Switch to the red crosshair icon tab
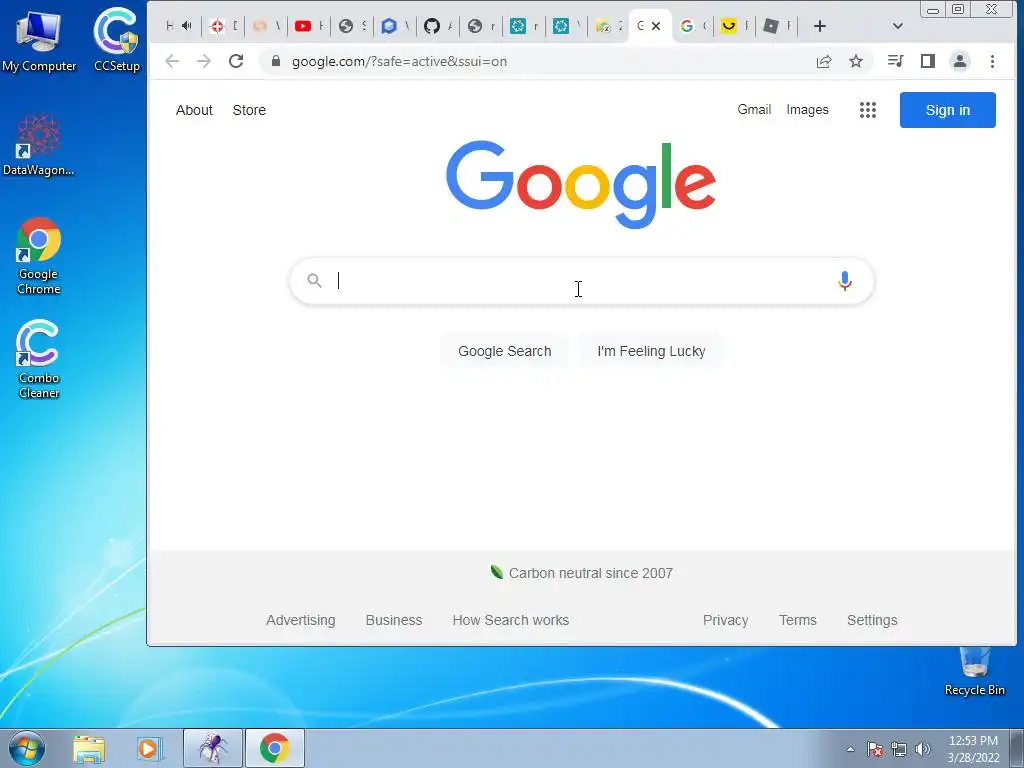The image size is (1024, 768). point(224,26)
